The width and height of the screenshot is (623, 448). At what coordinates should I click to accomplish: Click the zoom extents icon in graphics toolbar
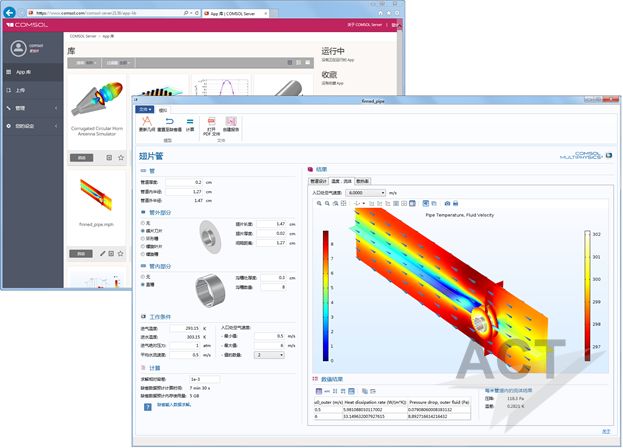coord(344,203)
